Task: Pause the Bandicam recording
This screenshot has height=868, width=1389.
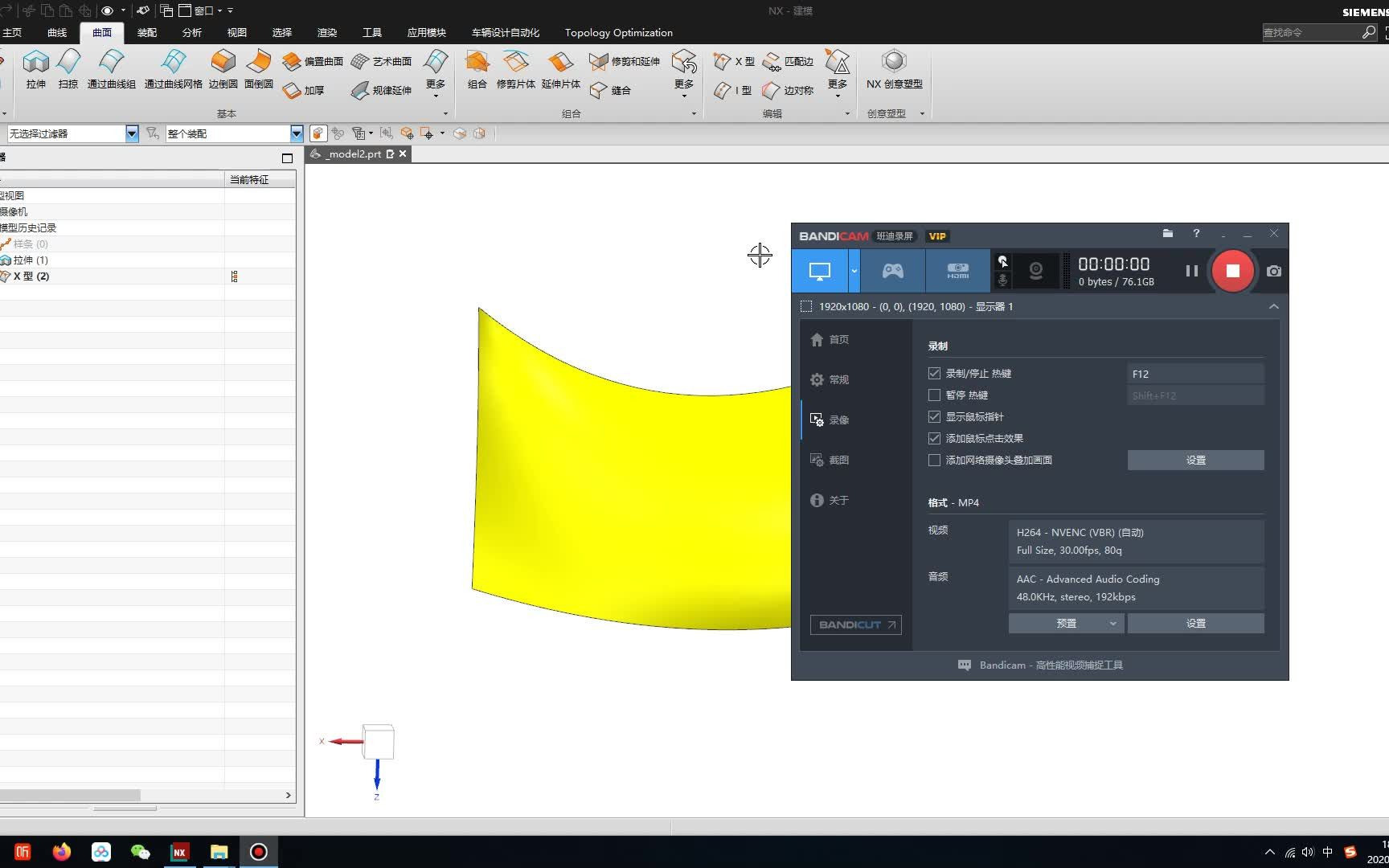Action: pos(1191,271)
